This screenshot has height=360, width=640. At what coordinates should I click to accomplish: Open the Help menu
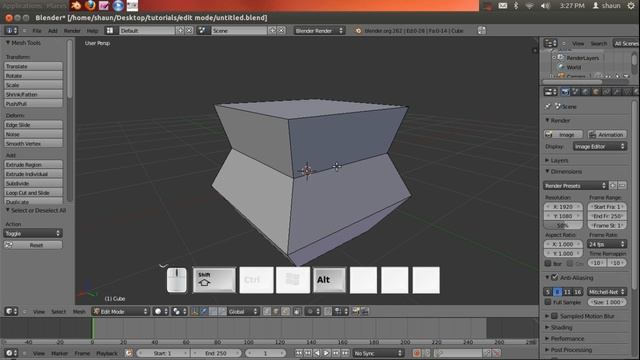click(x=92, y=31)
